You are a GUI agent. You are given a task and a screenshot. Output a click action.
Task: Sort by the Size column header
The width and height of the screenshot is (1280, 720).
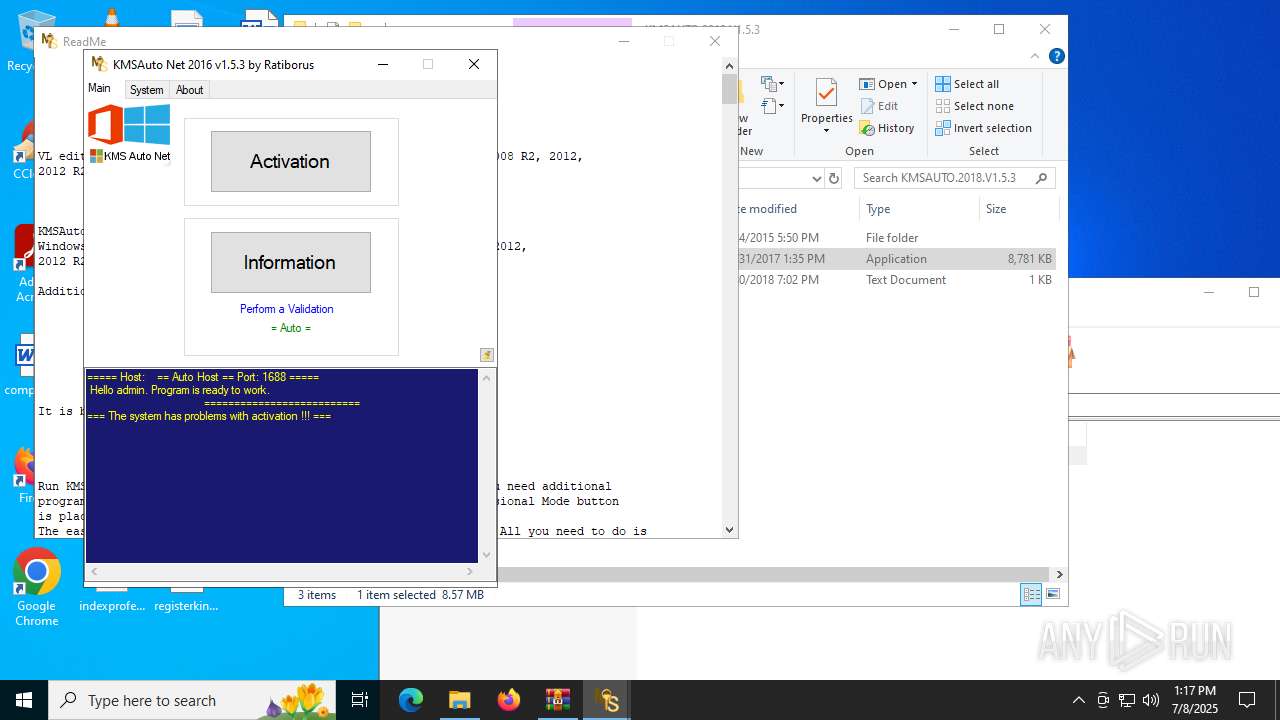tap(1018, 209)
